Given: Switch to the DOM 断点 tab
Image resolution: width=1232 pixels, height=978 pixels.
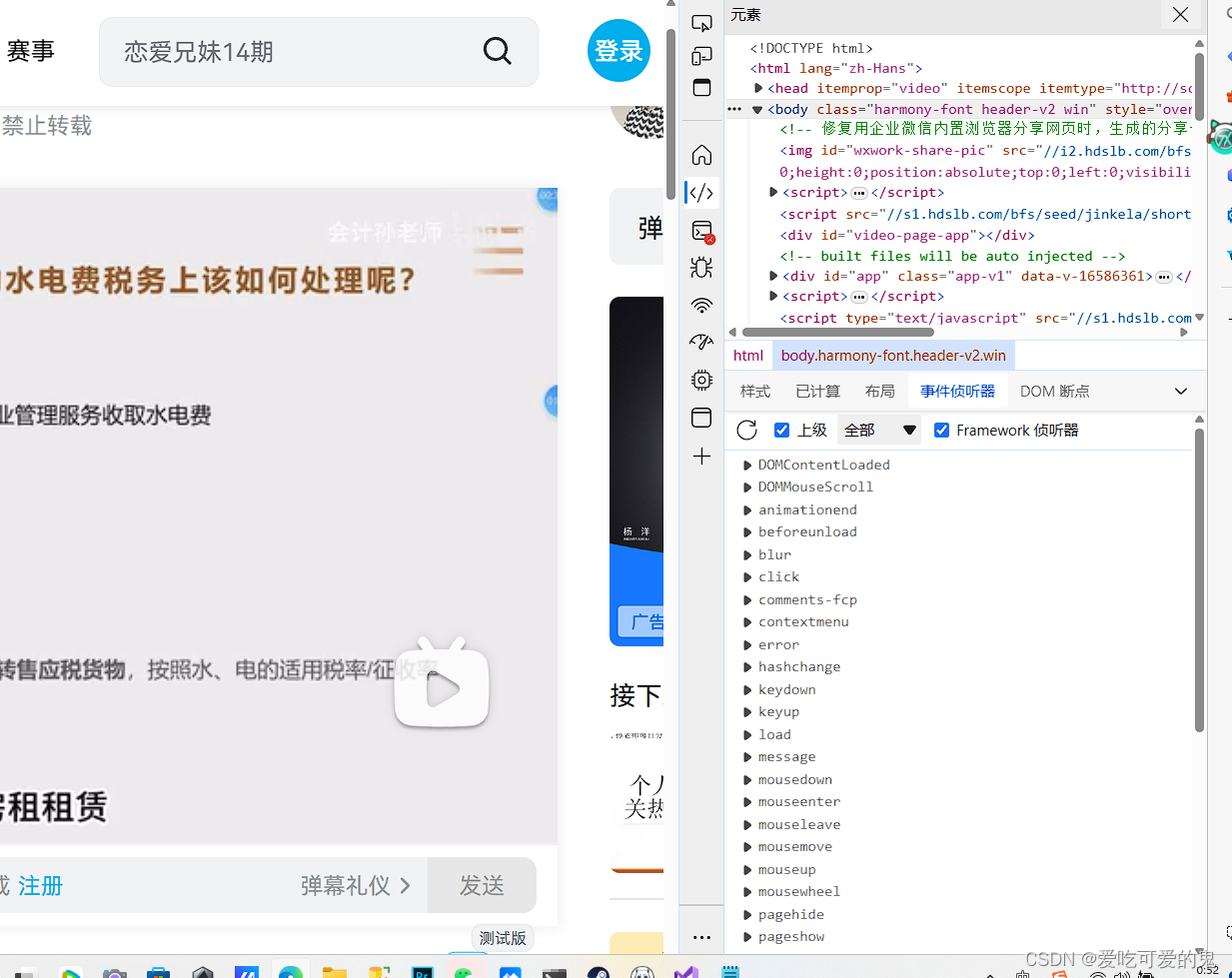Looking at the screenshot, I should [1055, 391].
